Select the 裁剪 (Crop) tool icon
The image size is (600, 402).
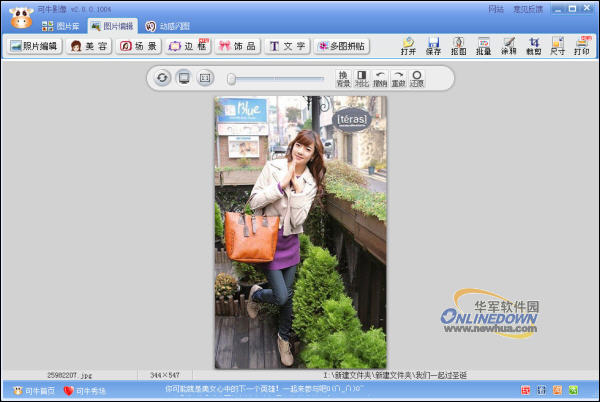pos(533,46)
